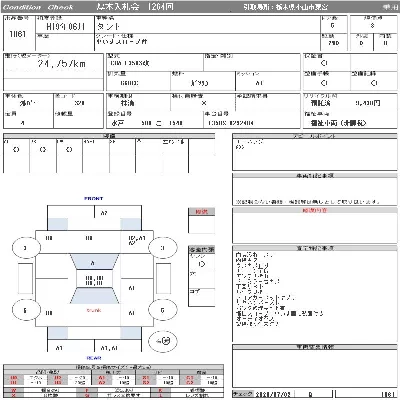Select lot number 1081 in top-left box
This screenshot has width=400, height=400.
[18, 34]
